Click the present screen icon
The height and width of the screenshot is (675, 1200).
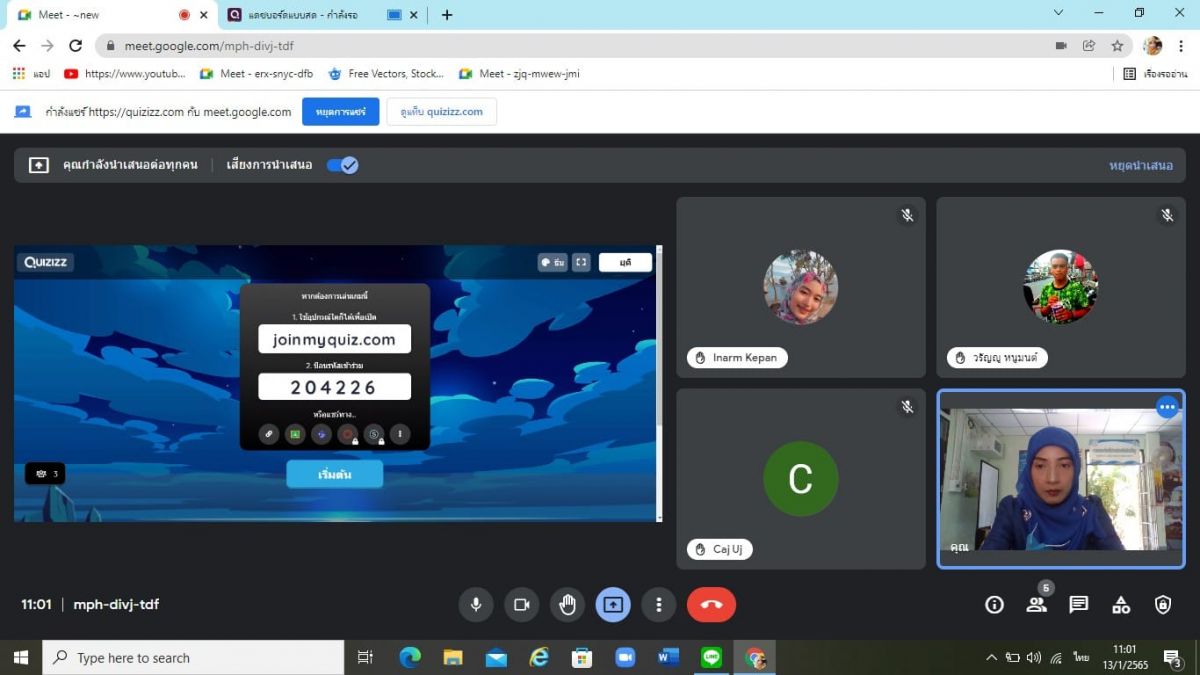pos(613,604)
